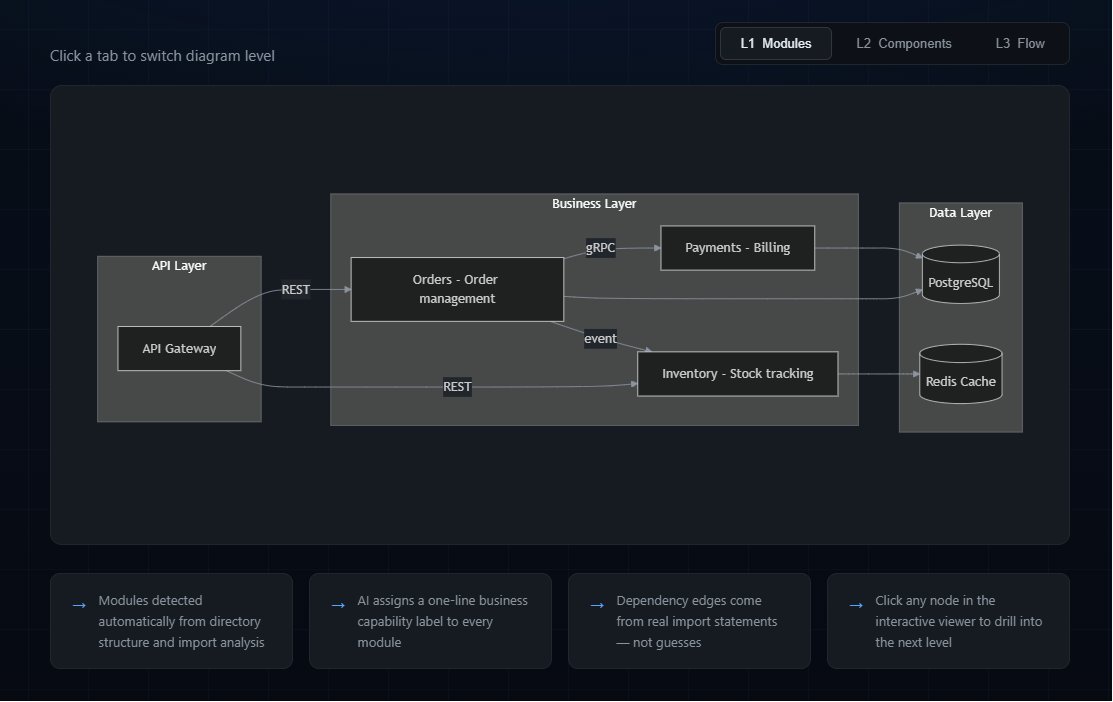This screenshot has height=702, width=1113.
Task: Click the gRPC edge label
Action: (601, 248)
